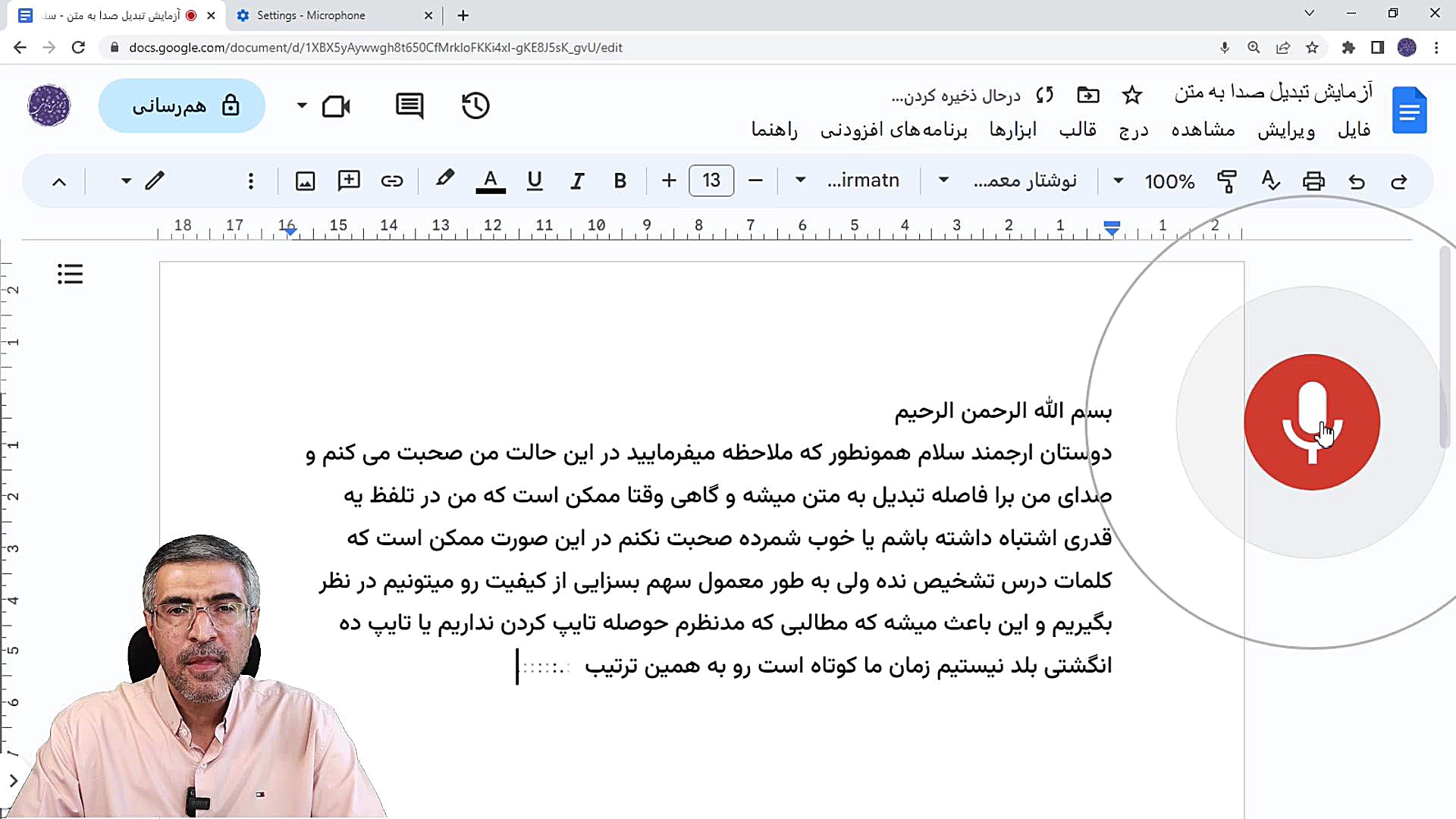The image size is (1456, 819).
Task: Open the font size dropdown arrow
Action: click(799, 180)
